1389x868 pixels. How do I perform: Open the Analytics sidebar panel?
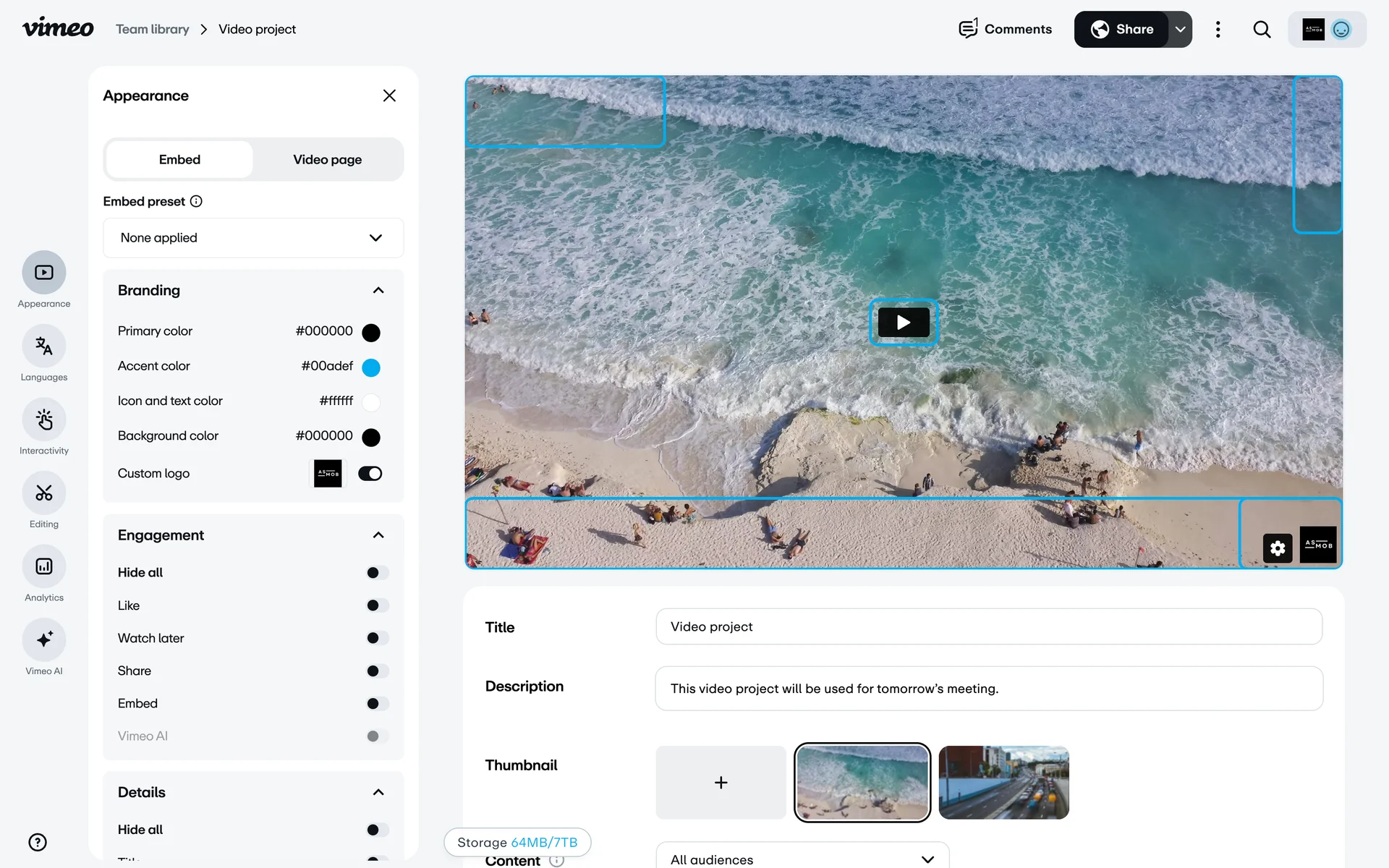pos(44,567)
